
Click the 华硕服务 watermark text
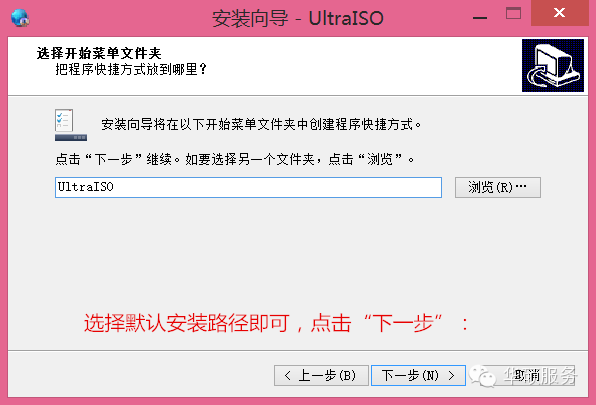pos(541,376)
